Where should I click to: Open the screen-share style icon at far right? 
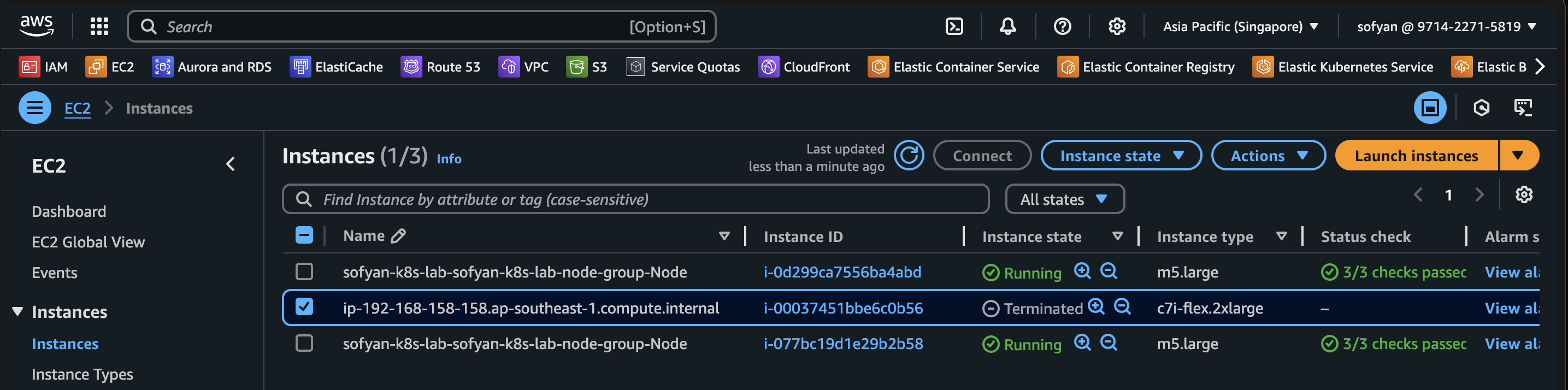pos(1523,108)
